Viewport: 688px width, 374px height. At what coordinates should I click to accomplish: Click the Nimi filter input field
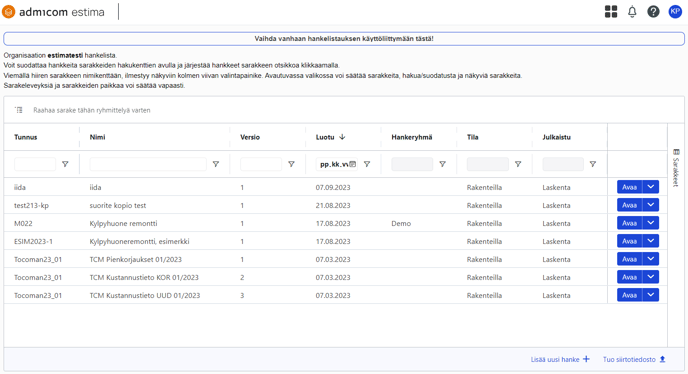coord(148,164)
